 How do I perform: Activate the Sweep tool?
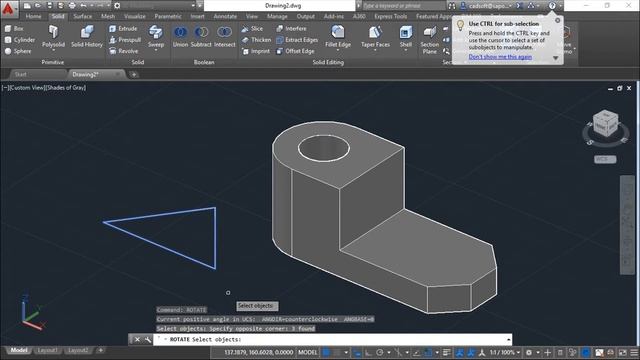point(156,36)
